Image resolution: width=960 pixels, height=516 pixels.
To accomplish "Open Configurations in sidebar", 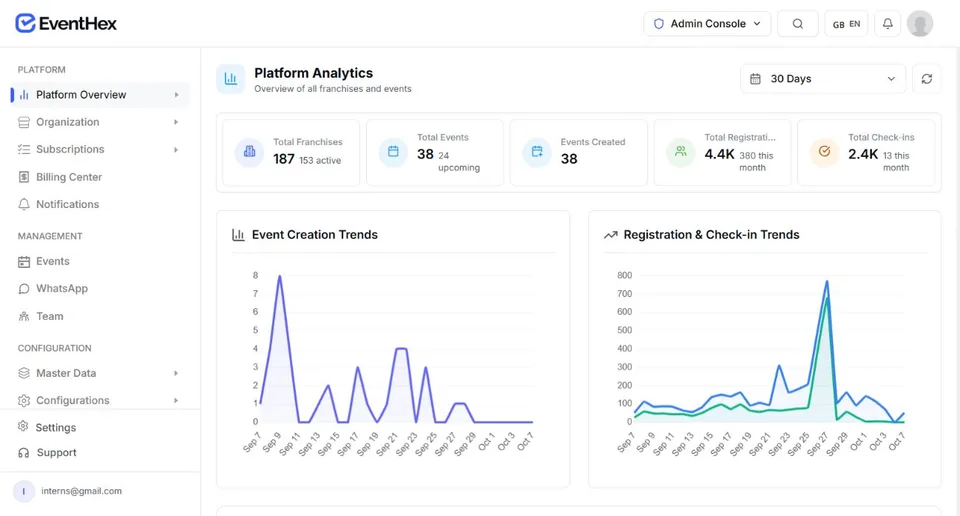I will 100,400.
